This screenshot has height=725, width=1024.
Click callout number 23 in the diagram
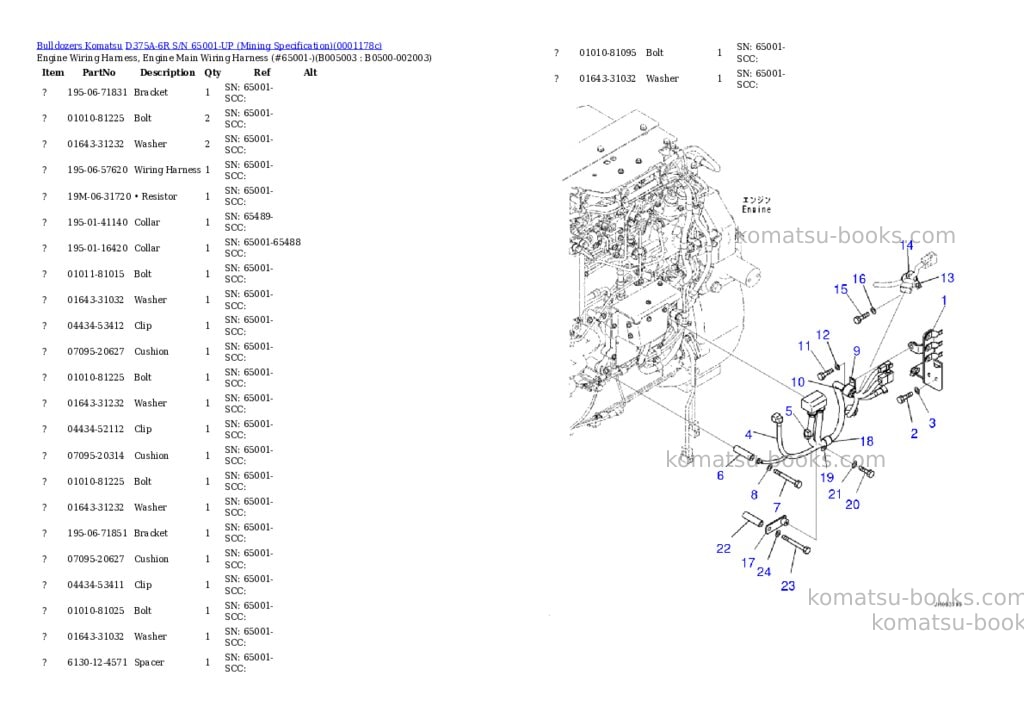788,585
